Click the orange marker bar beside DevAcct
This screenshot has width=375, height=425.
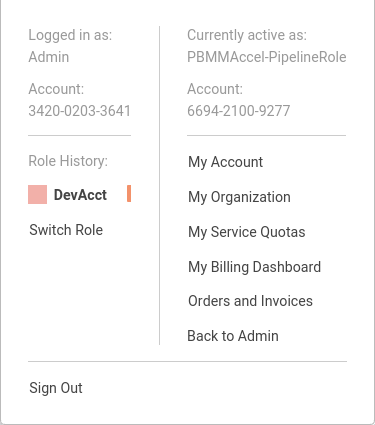(129, 194)
